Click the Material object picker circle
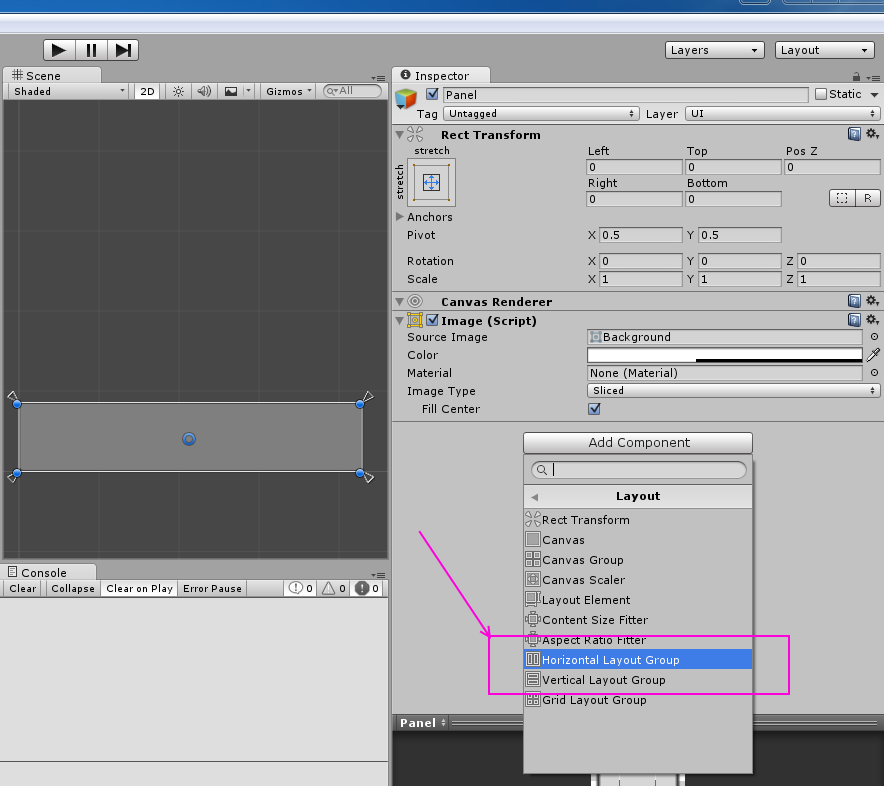Screen dimensions: 884x786 [874, 373]
